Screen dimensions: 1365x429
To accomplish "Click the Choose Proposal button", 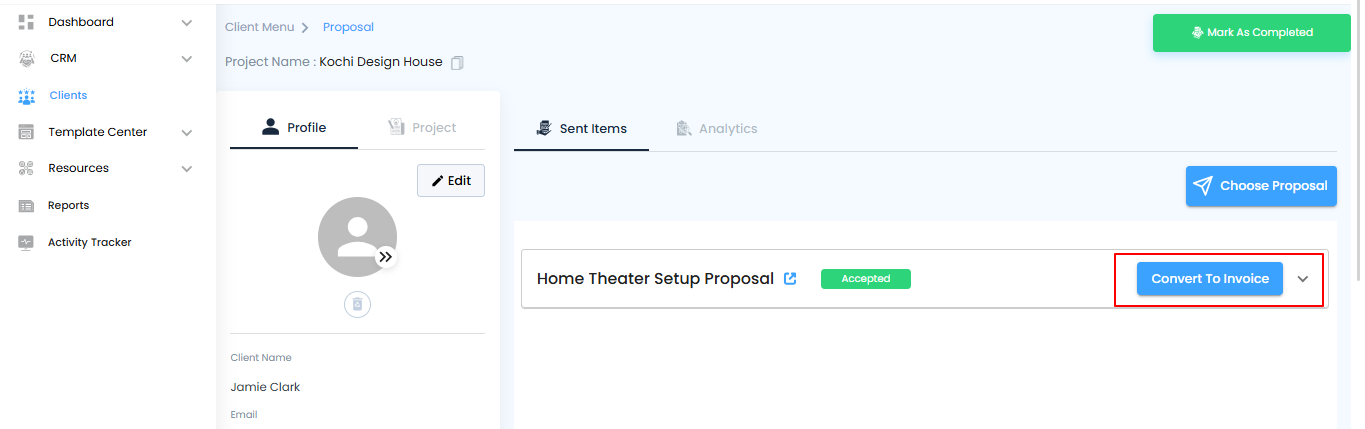I will pyautogui.click(x=1261, y=186).
